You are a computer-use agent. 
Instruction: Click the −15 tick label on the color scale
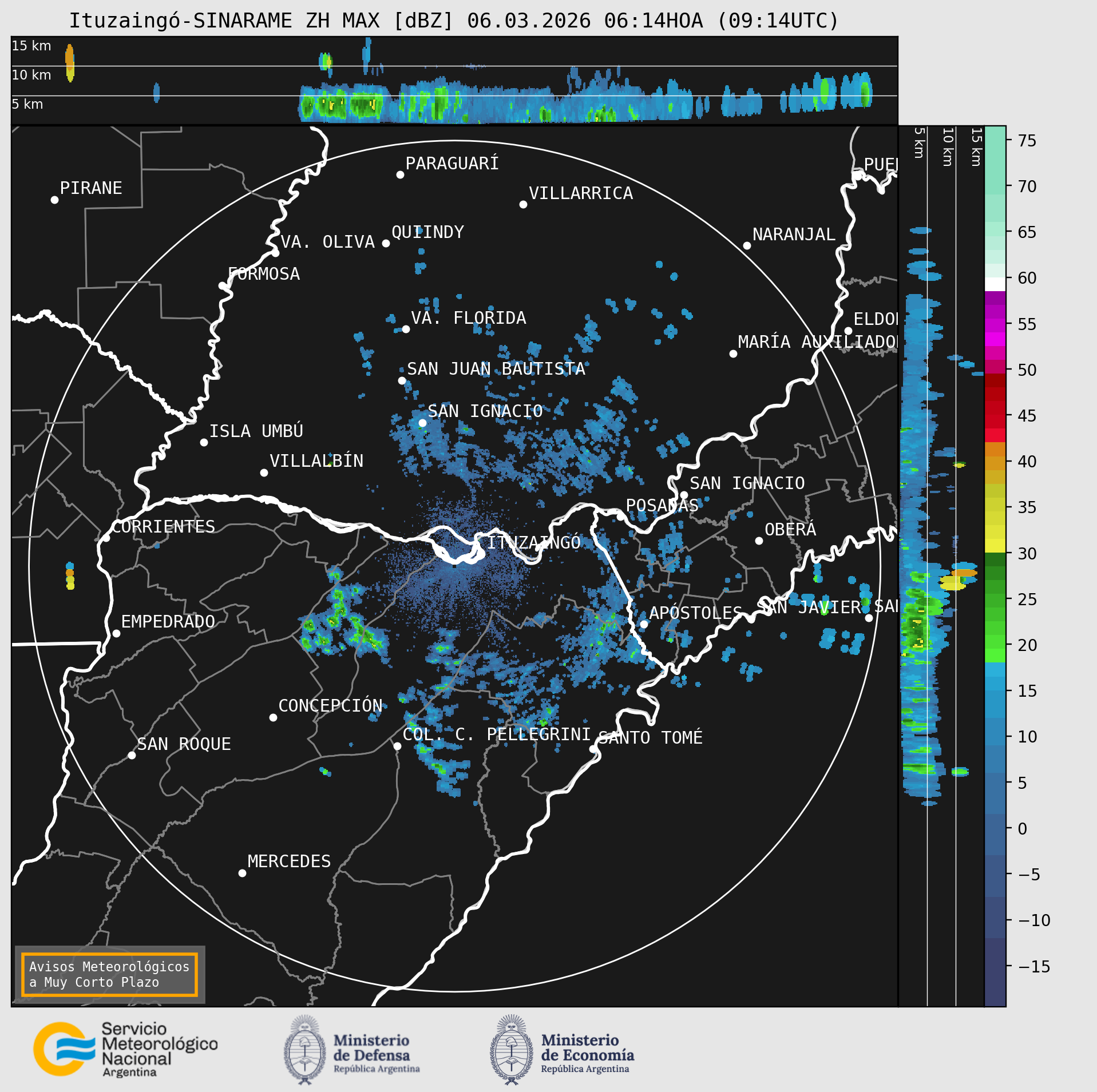[1035, 966]
